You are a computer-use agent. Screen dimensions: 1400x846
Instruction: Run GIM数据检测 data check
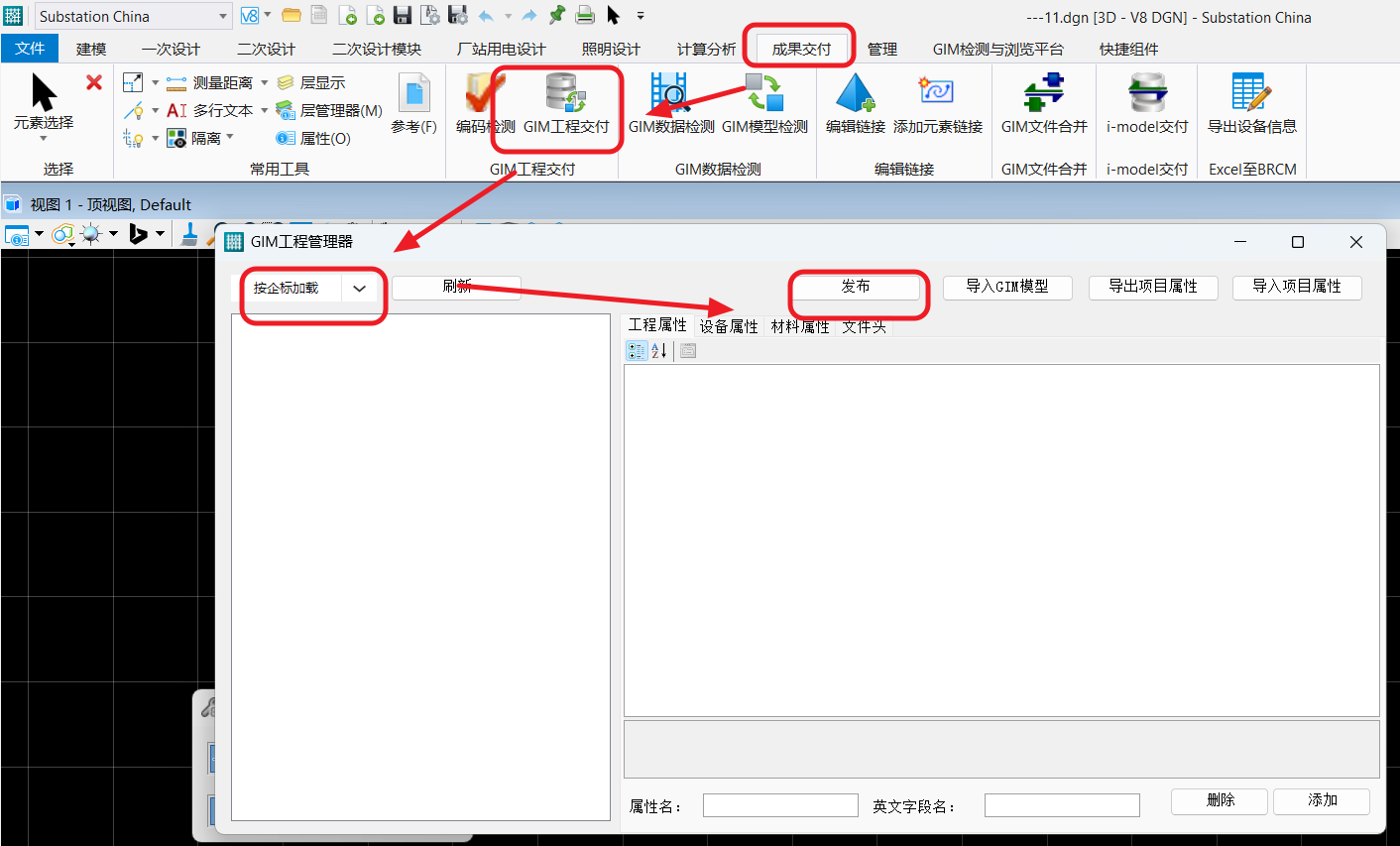pyautogui.click(x=671, y=103)
